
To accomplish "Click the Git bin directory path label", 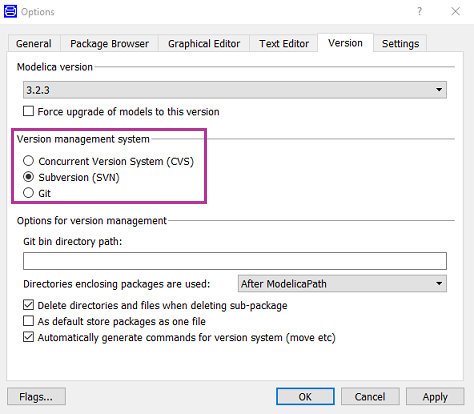I will point(73,241).
